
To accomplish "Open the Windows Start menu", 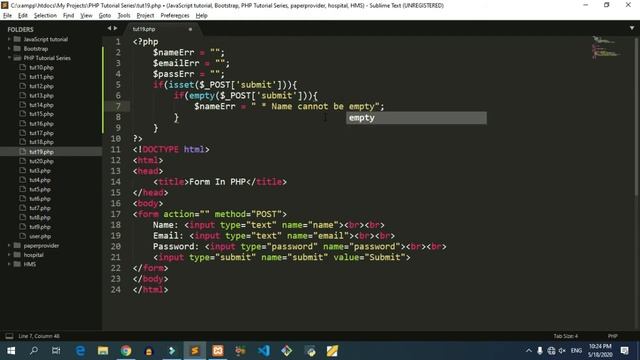I will 11,351.
